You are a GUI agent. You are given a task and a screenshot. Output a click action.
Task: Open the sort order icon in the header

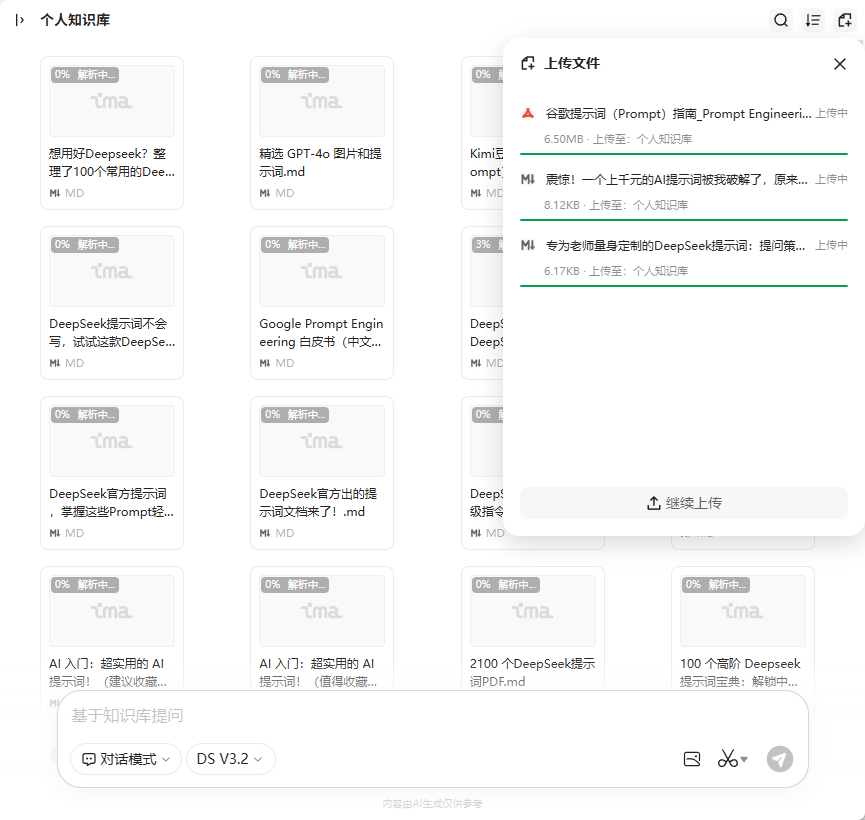coord(813,20)
